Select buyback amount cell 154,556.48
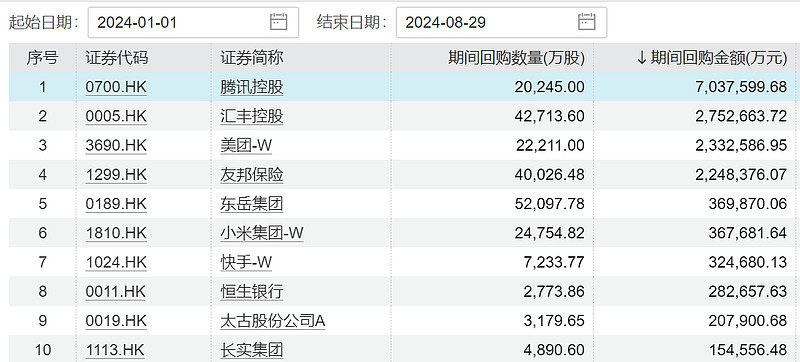Image resolution: width=800 pixels, height=362 pixels. 748,350
